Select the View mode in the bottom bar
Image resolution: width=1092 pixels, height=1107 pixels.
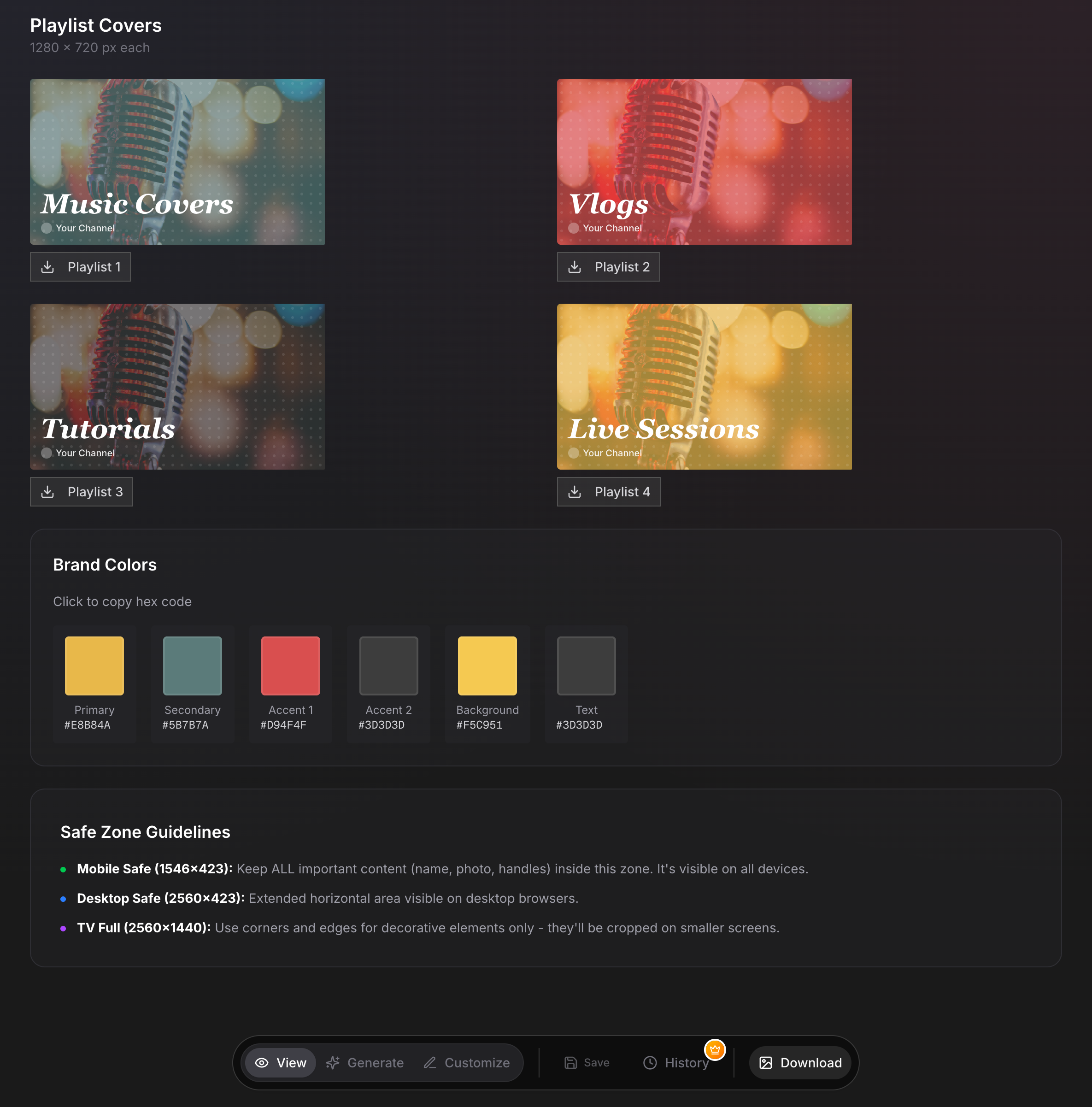tap(280, 1063)
